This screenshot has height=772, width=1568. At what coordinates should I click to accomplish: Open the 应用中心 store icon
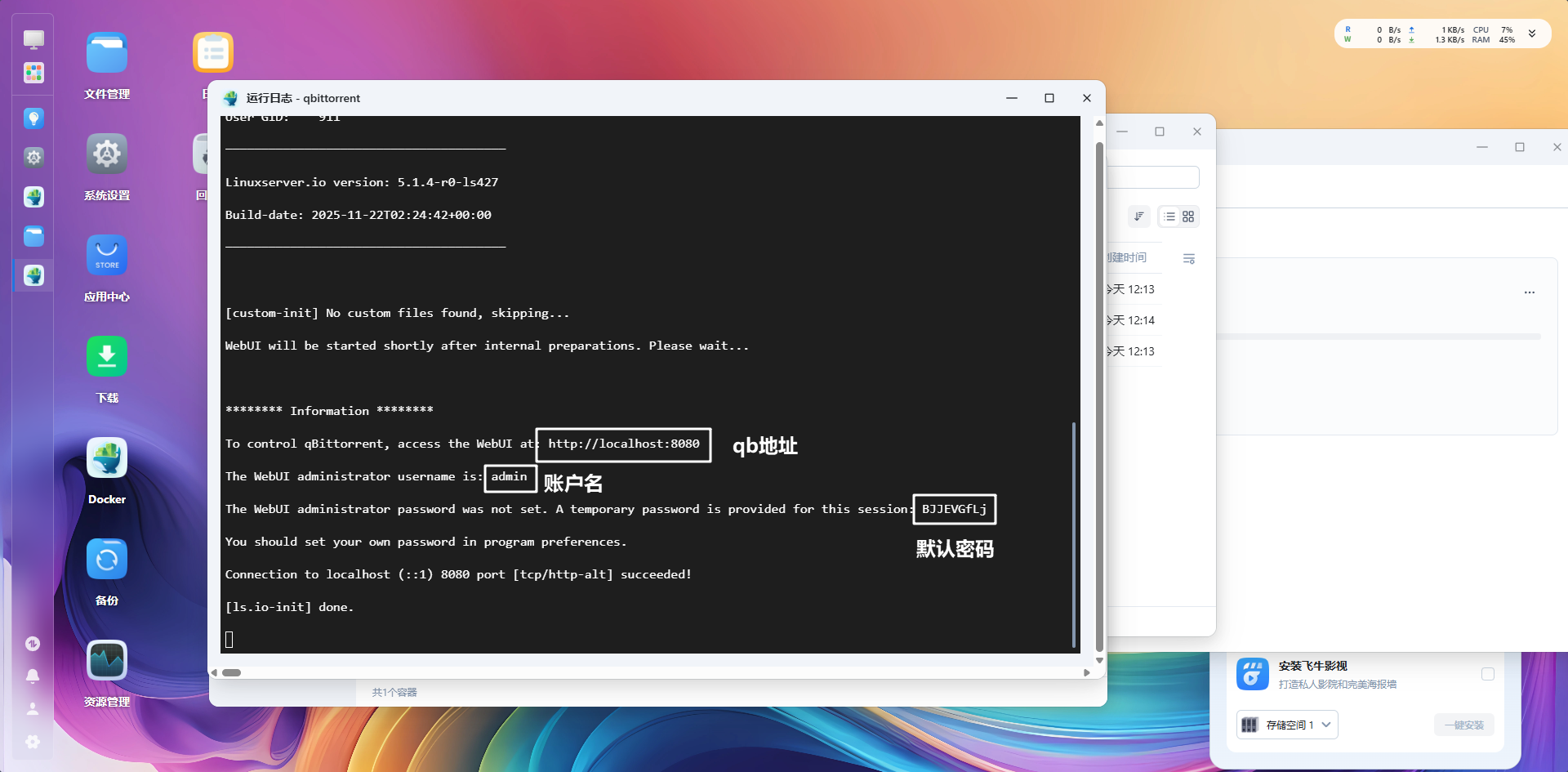tap(107, 256)
